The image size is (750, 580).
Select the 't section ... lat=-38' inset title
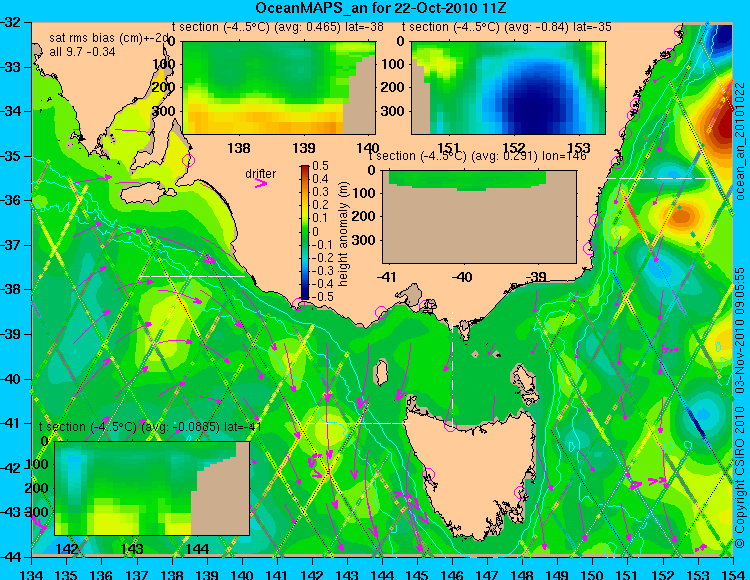click(x=278, y=27)
